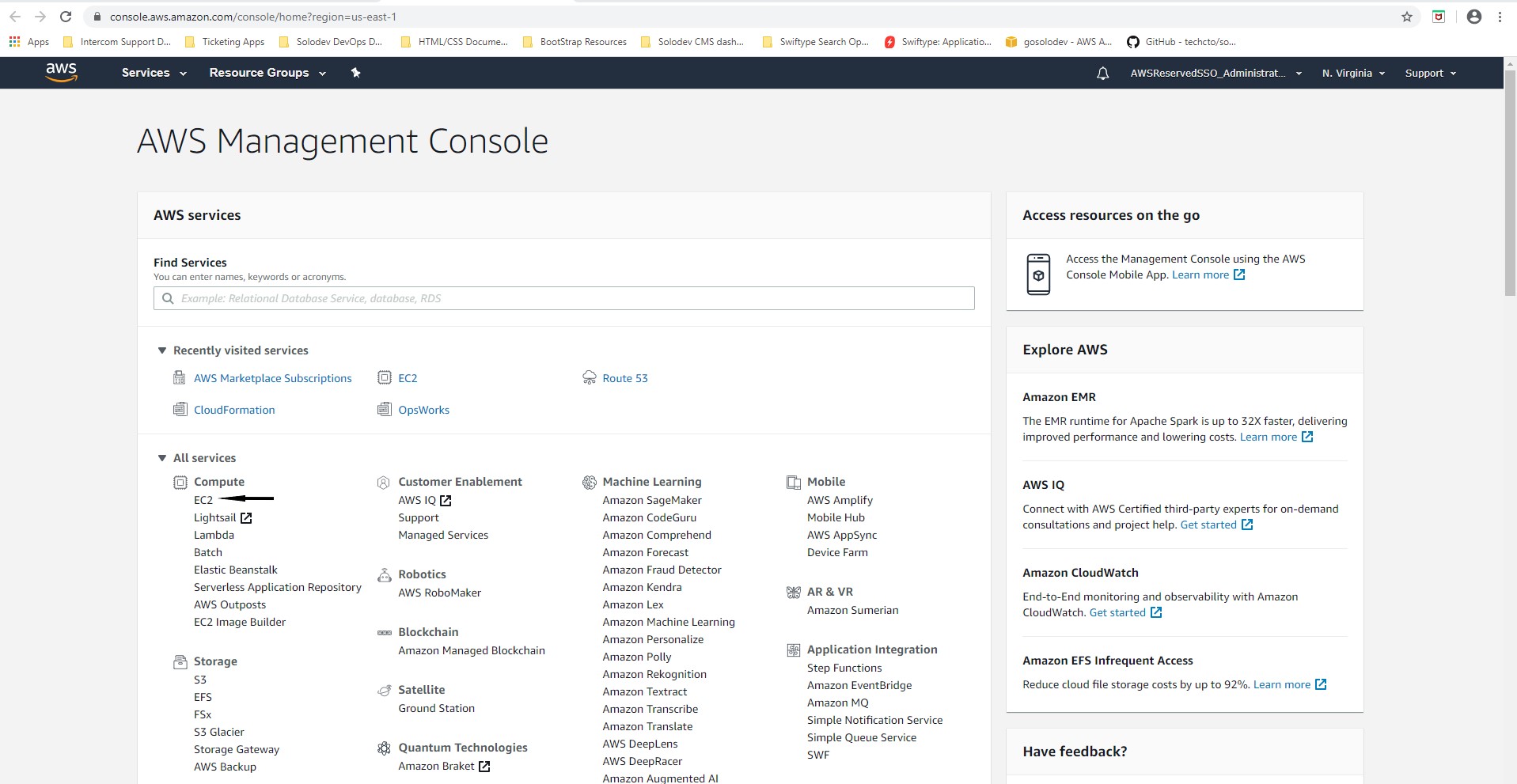The height and width of the screenshot is (784, 1517).
Task: Click the AWS logo home icon
Action: (x=61, y=72)
